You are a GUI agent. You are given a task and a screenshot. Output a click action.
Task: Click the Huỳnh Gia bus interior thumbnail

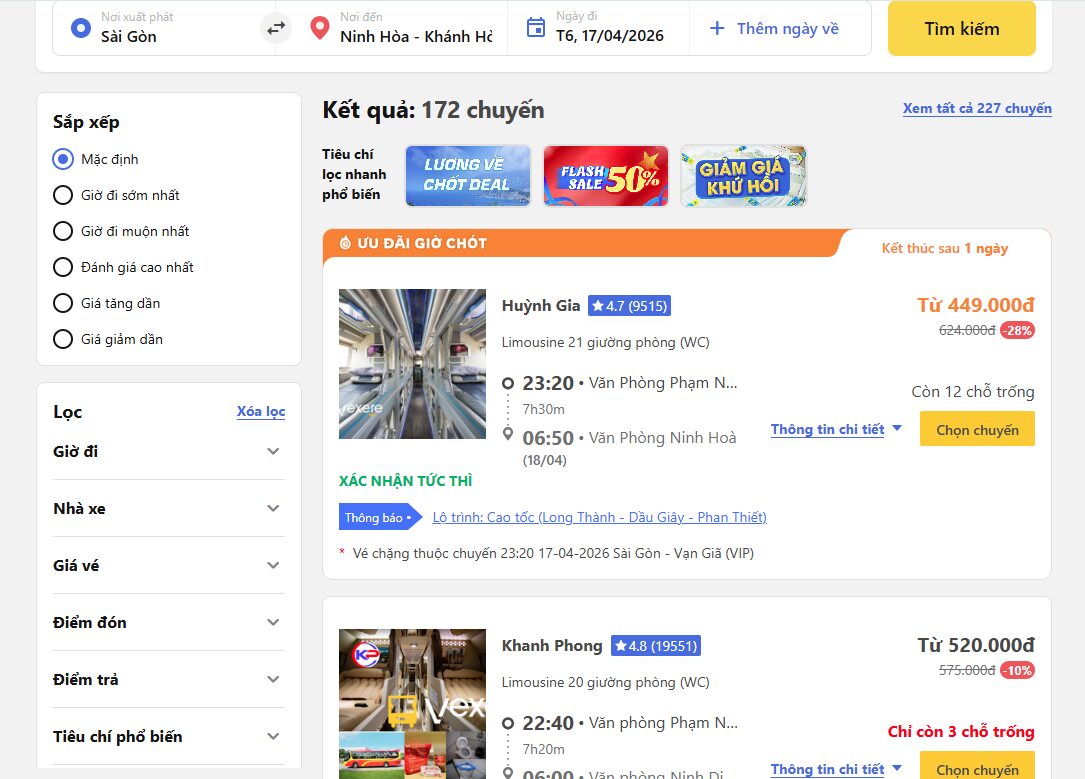click(x=412, y=364)
